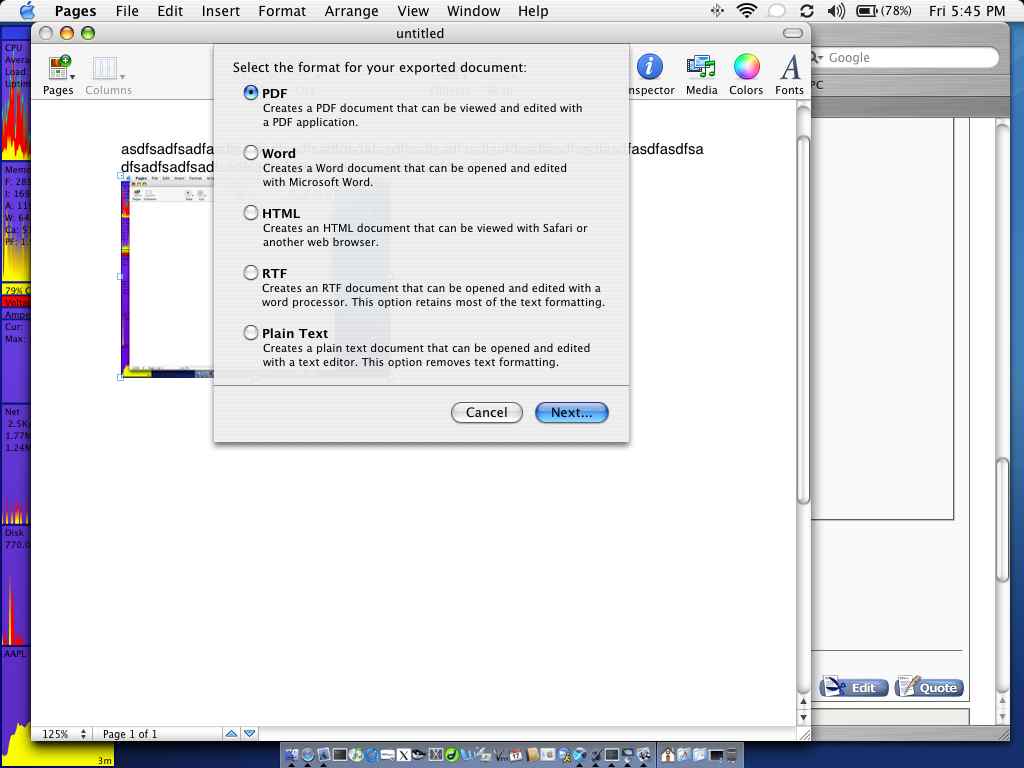Click the eye icon in the Dock
Viewport: 1024px width, 768px height.
(x=419, y=754)
